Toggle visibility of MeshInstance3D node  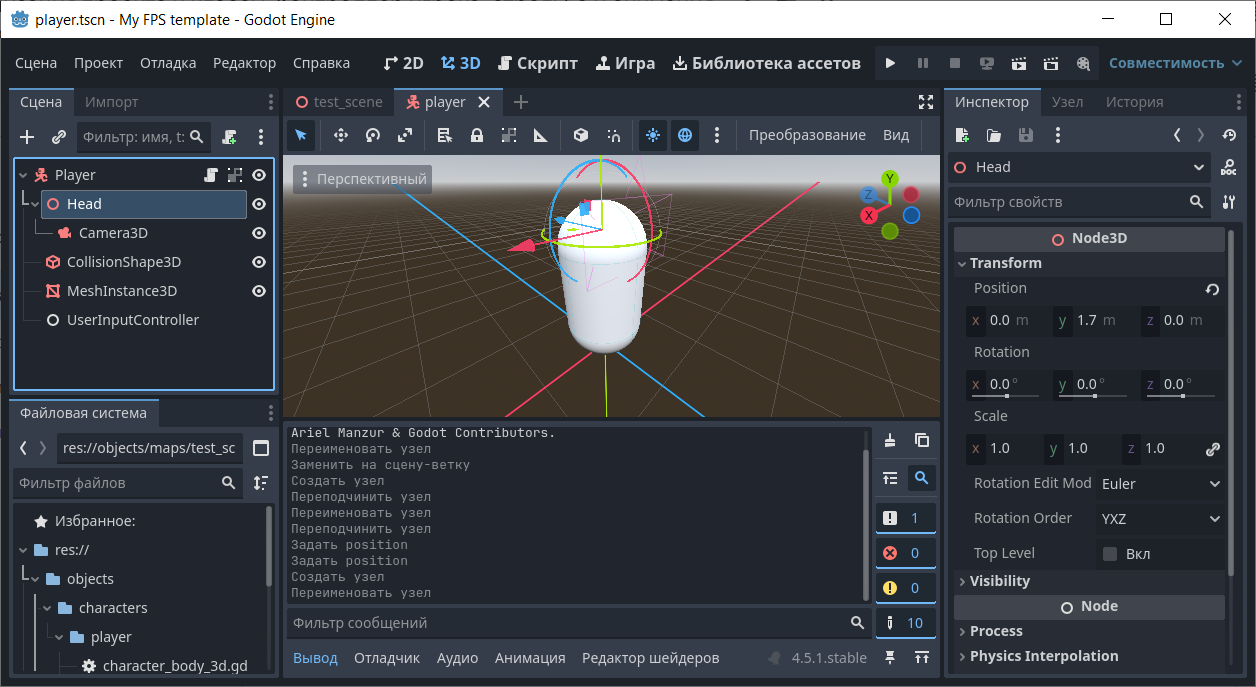[x=259, y=291]
